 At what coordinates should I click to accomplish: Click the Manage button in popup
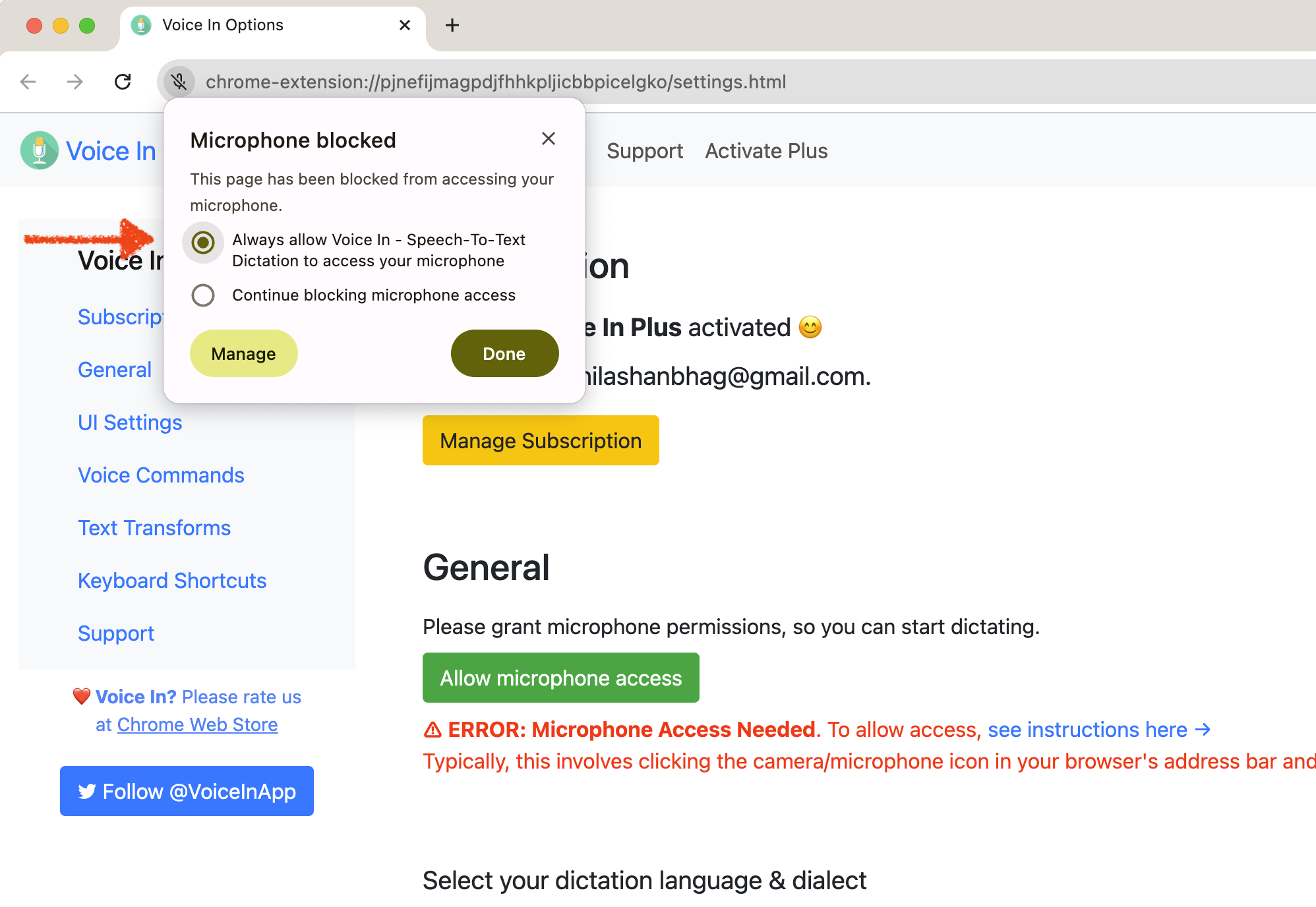pos(243,354)
